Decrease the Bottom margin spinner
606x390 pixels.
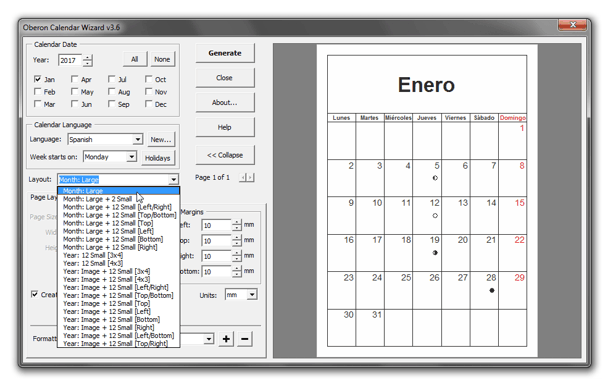[237, 274]
